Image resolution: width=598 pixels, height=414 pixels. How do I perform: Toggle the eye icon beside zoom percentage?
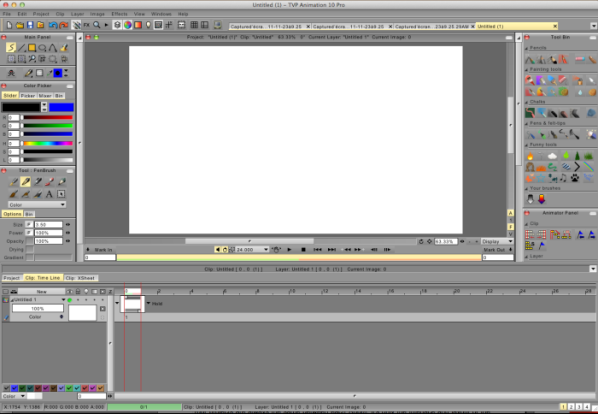[462, 241]
